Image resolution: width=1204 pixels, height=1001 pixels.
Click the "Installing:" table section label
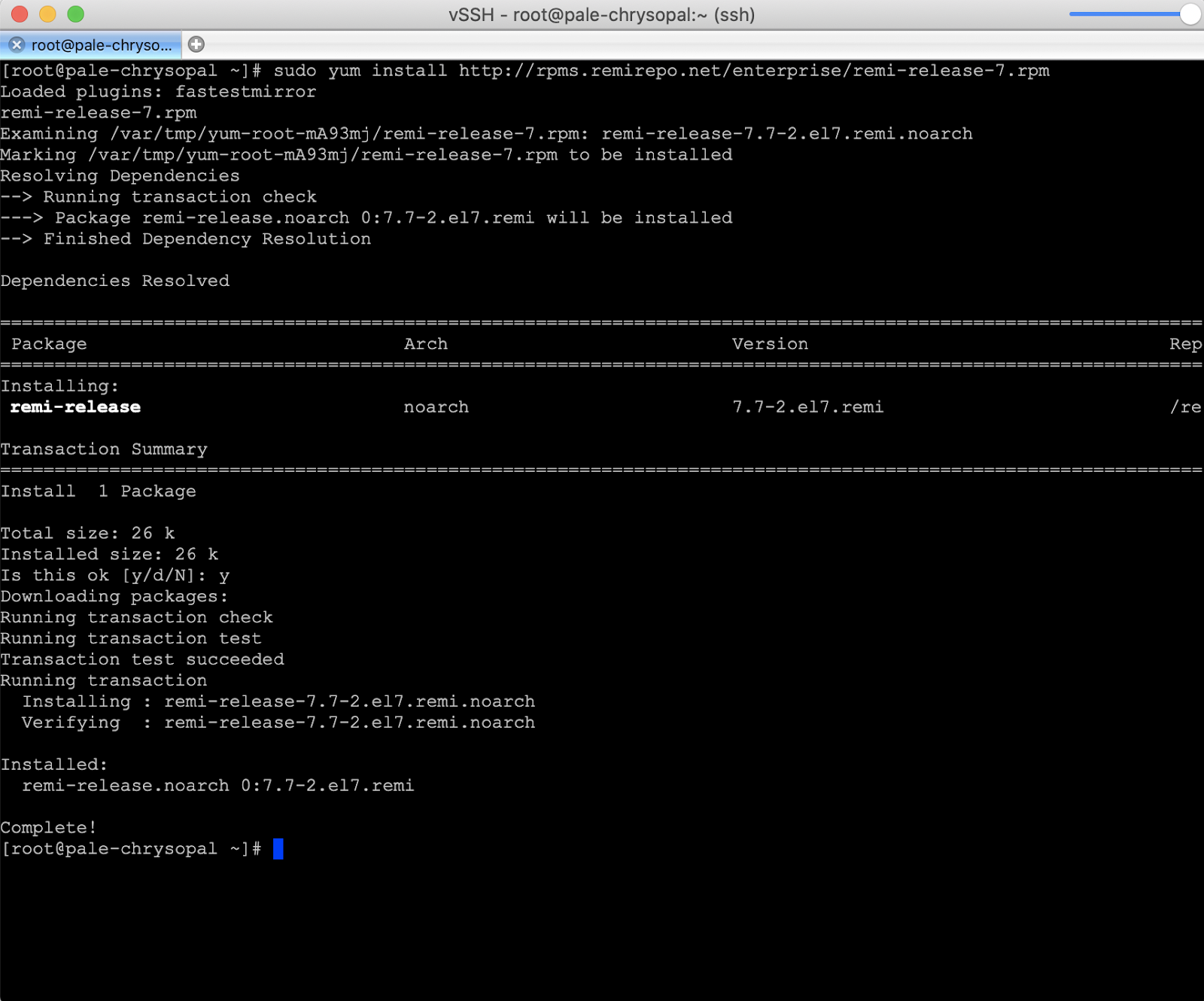coord(59,387)
